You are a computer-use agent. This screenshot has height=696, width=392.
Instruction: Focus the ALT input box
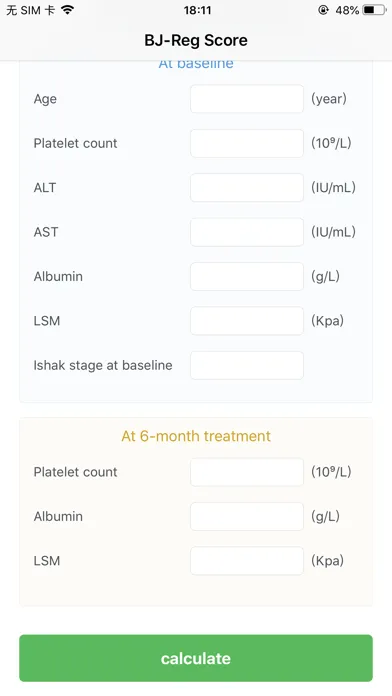[247, 188]
